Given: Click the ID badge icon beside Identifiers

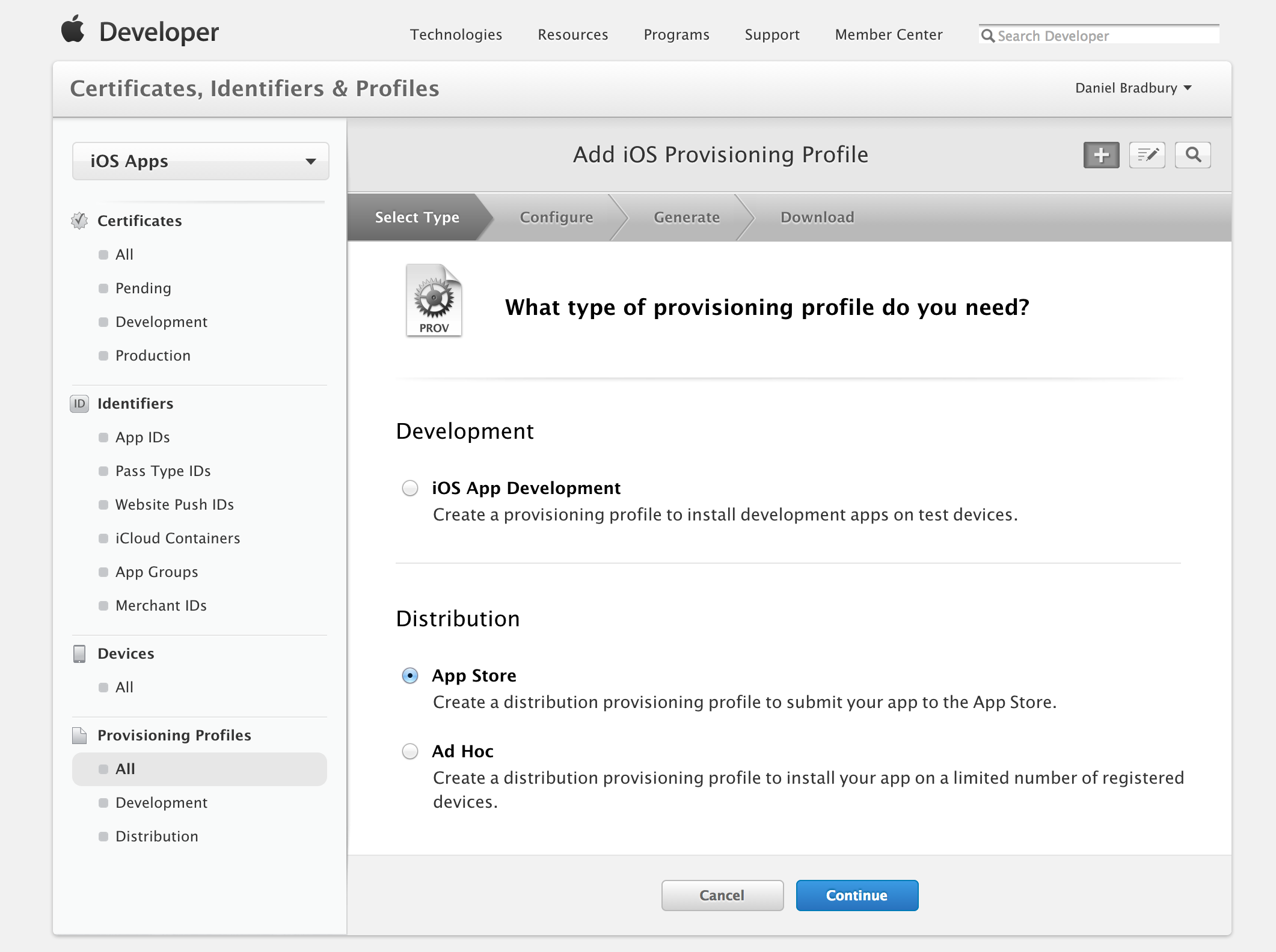Looking at the screenshot, I should coord(79,403).
